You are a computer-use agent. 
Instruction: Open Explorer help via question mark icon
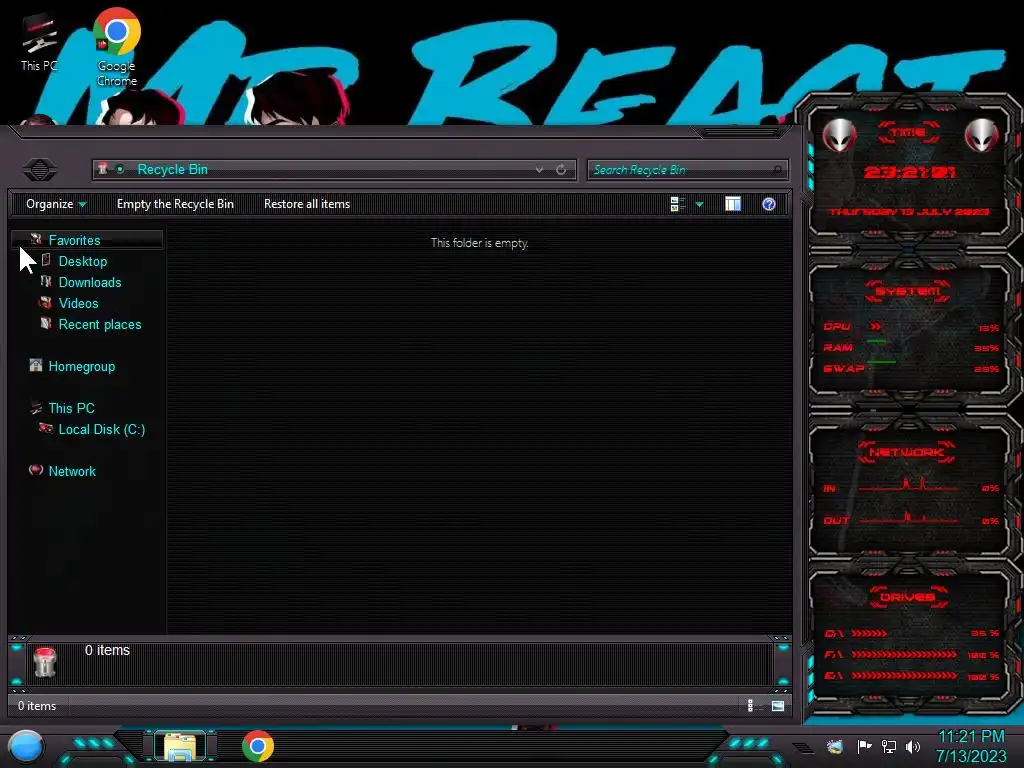tap(769, 204)
